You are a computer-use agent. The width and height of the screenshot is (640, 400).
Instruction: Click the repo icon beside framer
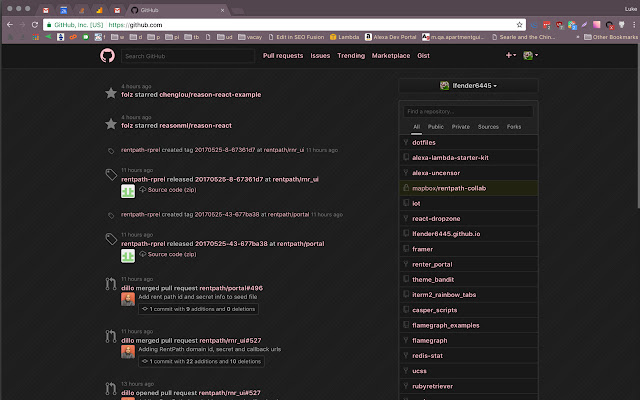click(406, 249)
